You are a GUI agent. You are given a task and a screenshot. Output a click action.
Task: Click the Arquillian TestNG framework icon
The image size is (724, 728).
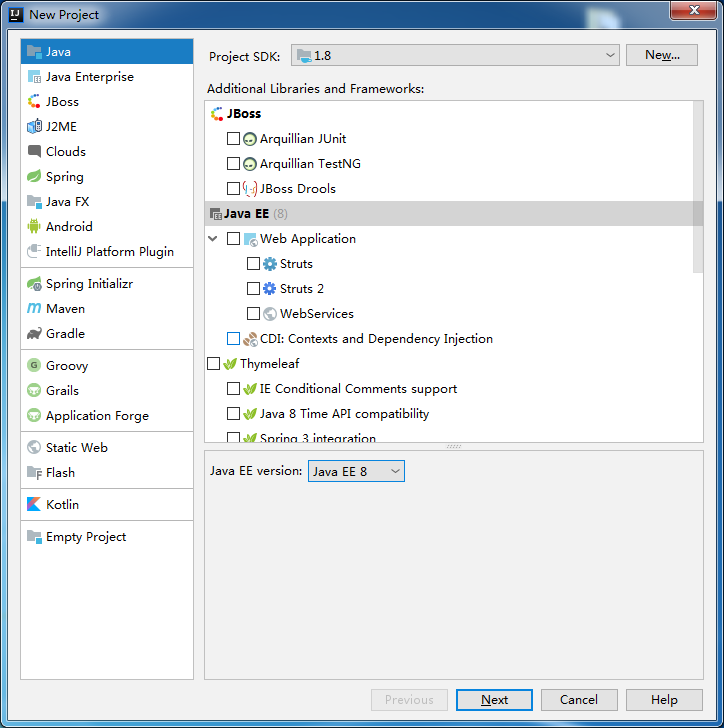coord(250,164)
